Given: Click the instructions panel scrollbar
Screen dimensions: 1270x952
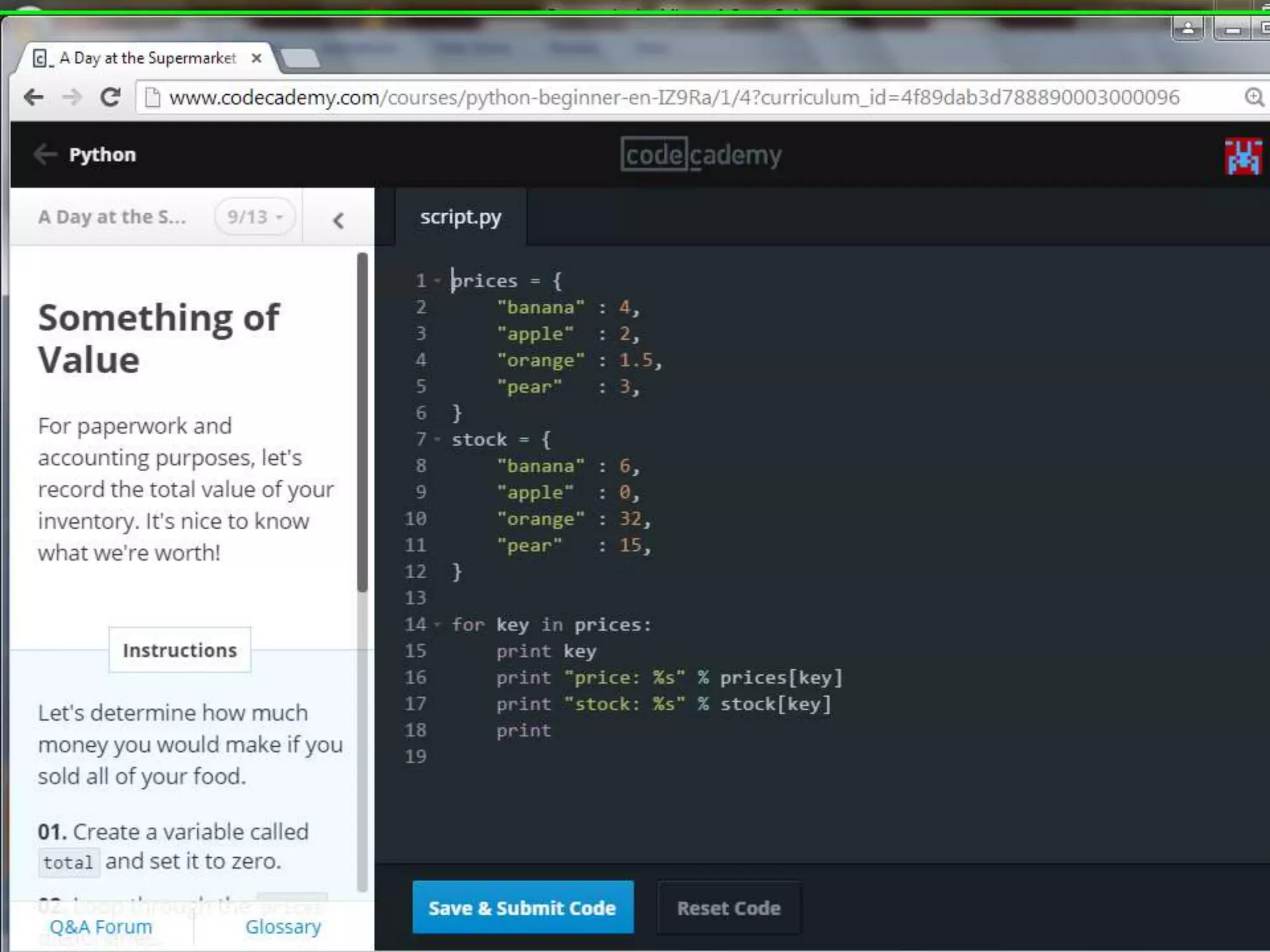Looking at the screenshot, I should pos(362,421).
